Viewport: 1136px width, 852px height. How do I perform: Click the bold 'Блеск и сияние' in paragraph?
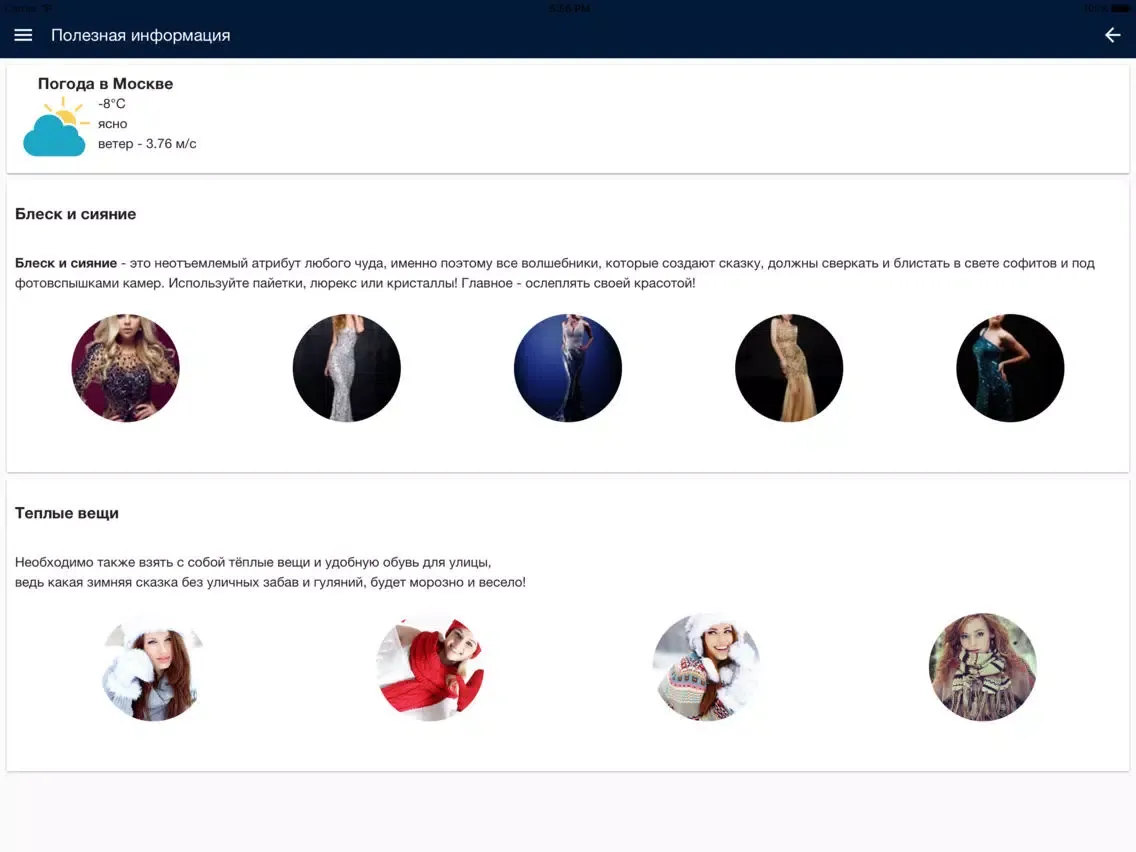66,263
